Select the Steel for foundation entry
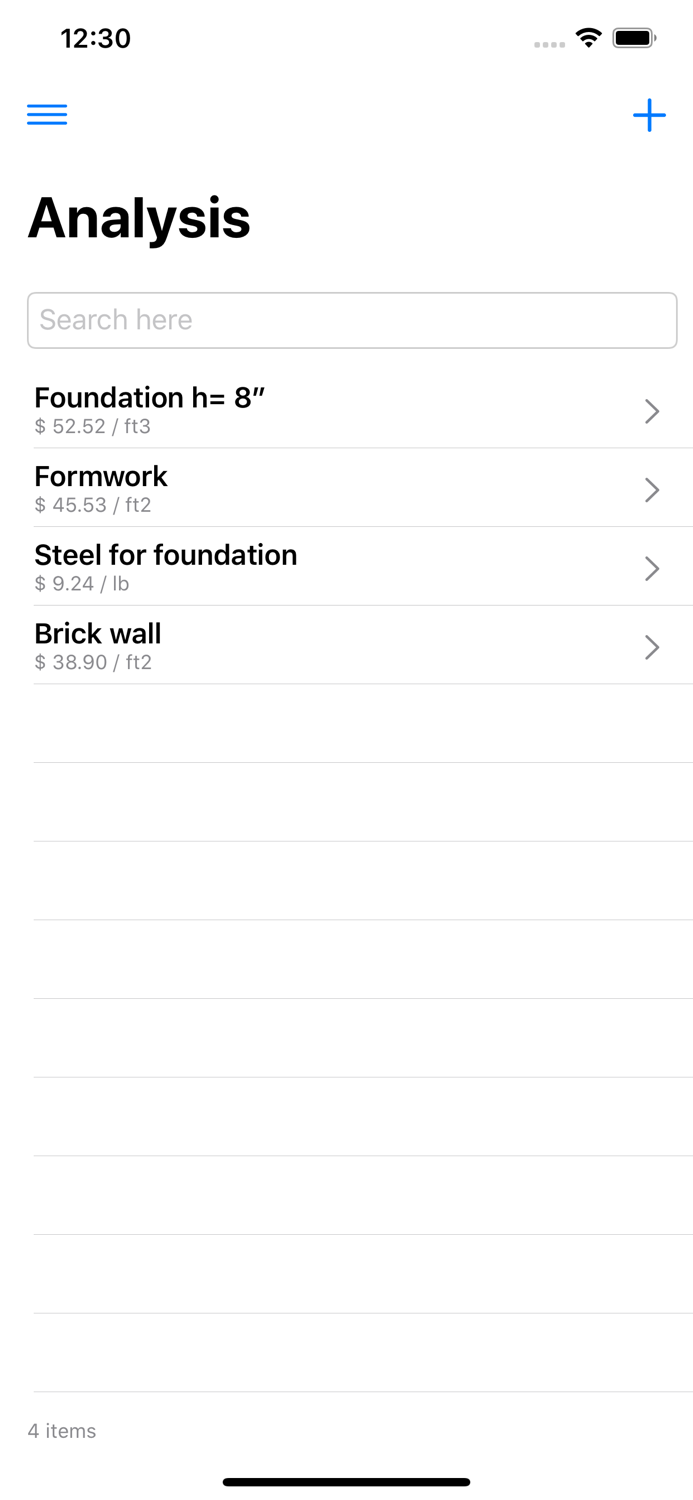The width and height of the screenshot is (693, 1500). point(166,555)
